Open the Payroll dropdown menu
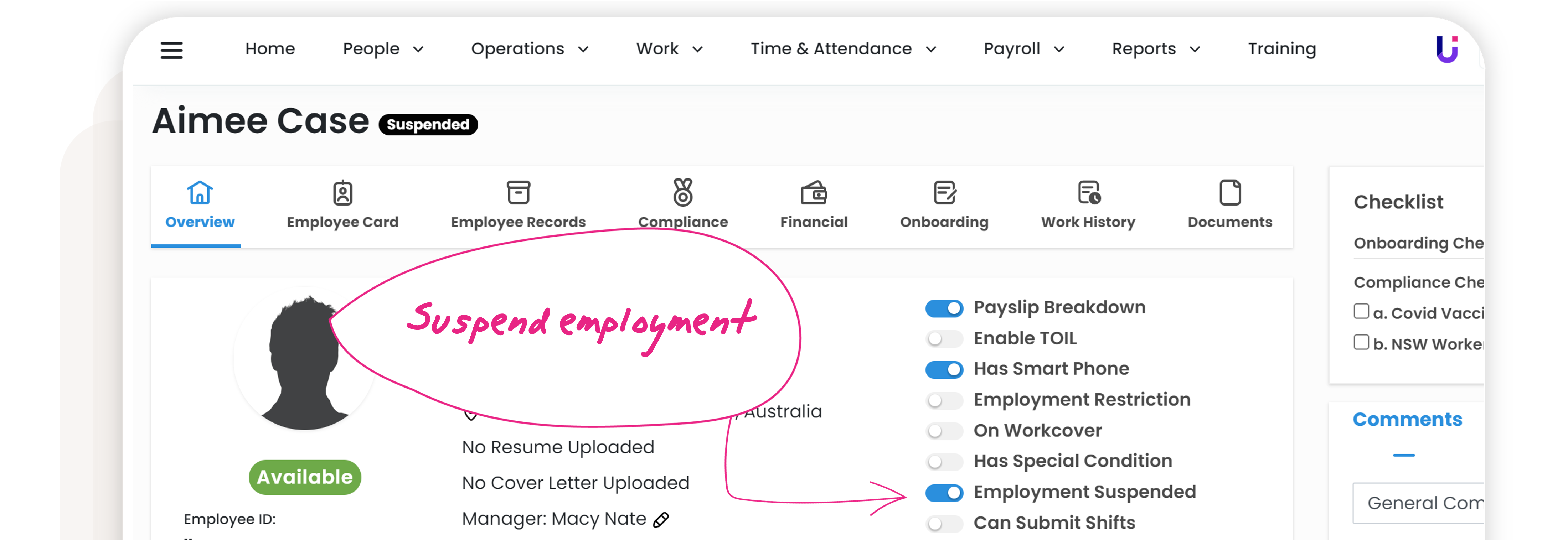 click(x=1024, y=49)
